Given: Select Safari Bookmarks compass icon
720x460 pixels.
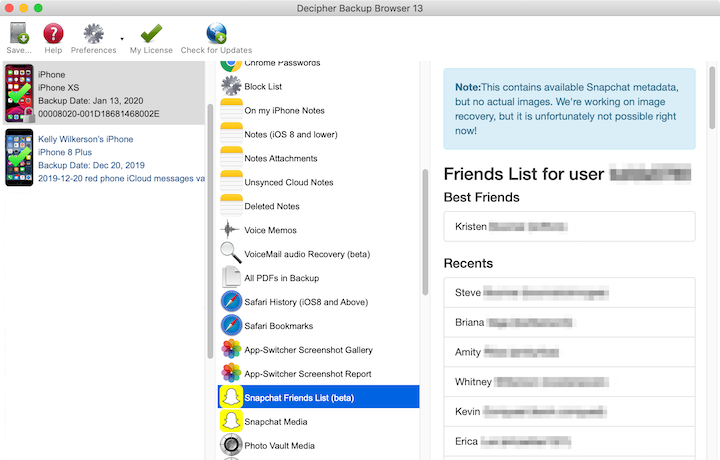Looking at the screenshot, I should pyautogui.click(x=231, y=325).
